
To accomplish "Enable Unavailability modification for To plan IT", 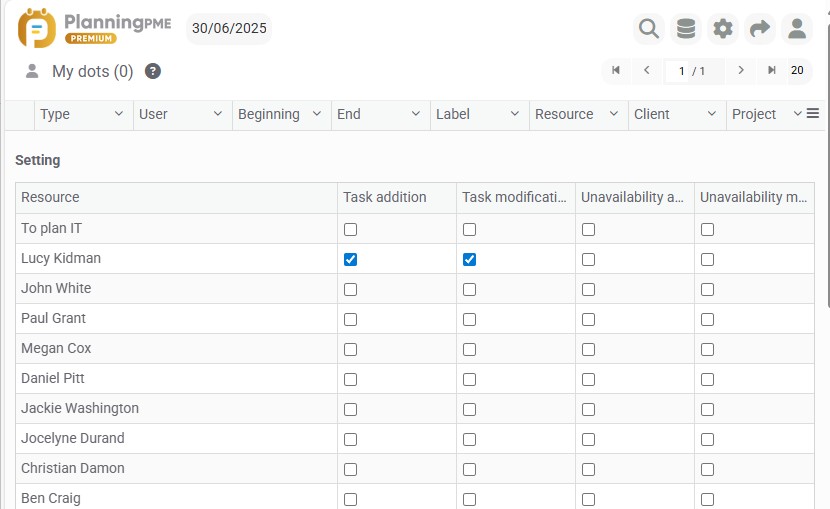I will pos(708,229).
